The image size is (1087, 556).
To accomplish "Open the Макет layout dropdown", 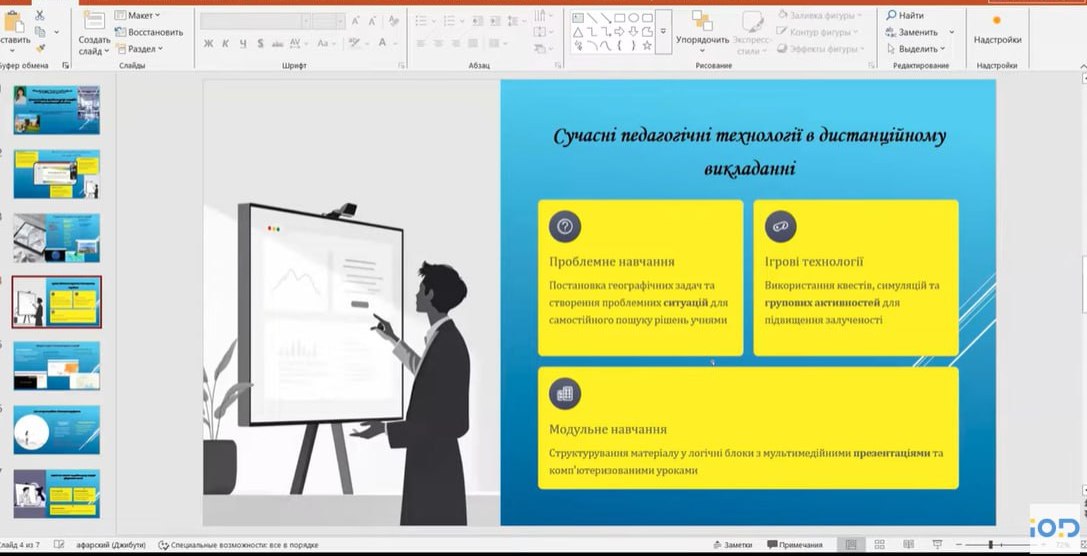I will 138,15.
